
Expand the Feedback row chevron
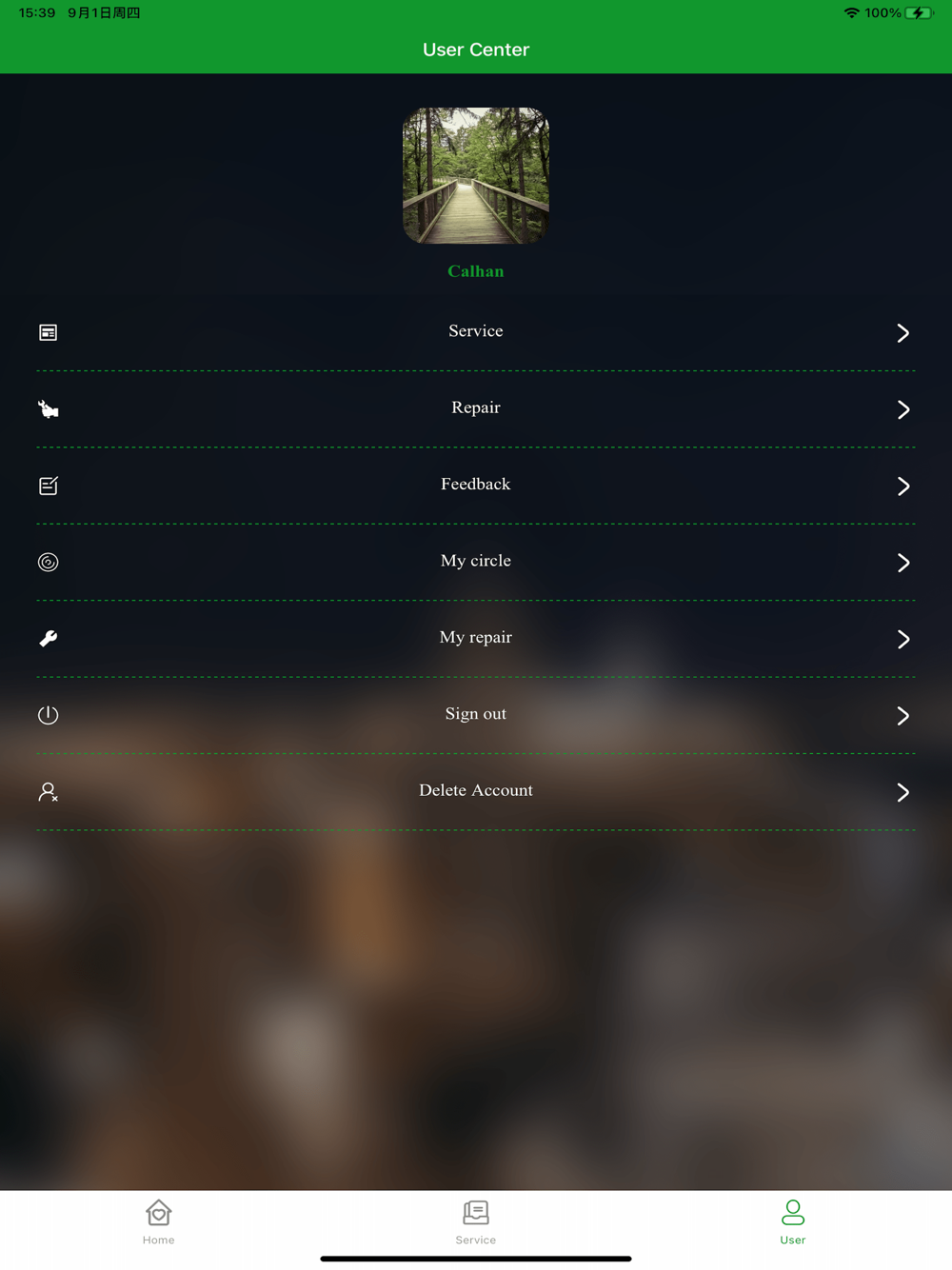coord(902,486)
